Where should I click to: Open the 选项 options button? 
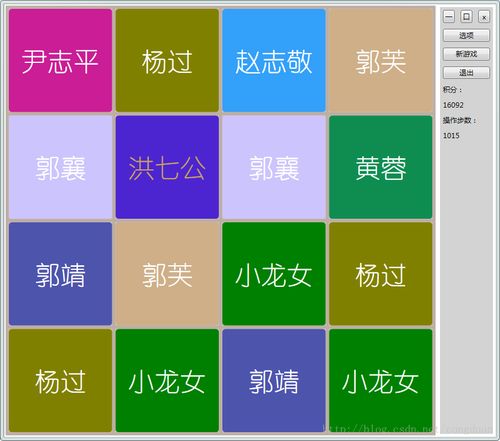[x=466, y=35]
